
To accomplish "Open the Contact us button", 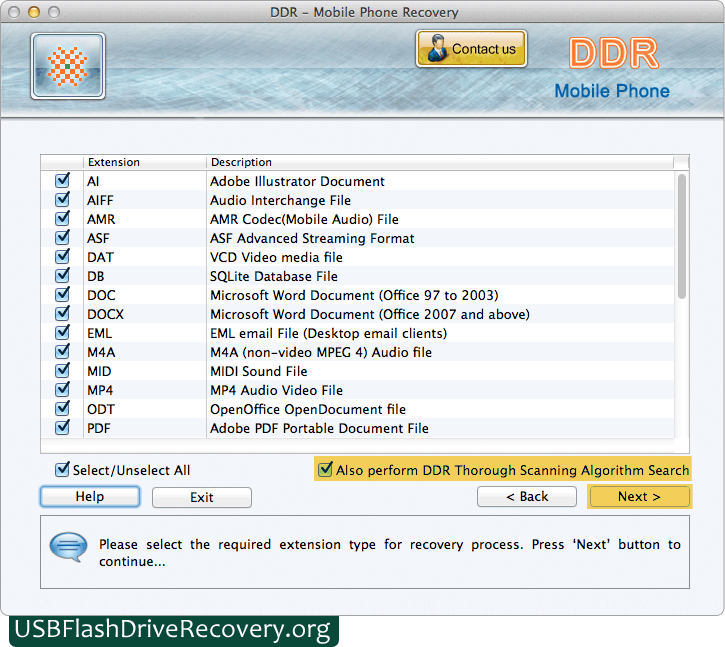I will pyautogui.click(x=471, y=49).
